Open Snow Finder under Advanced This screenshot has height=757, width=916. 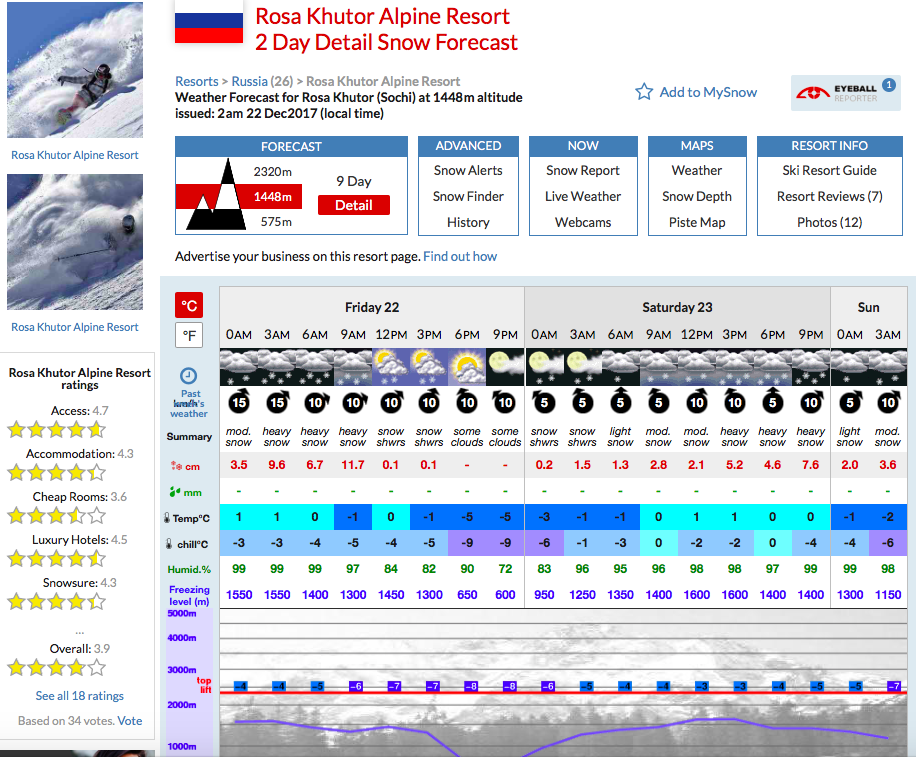(468, 196)
